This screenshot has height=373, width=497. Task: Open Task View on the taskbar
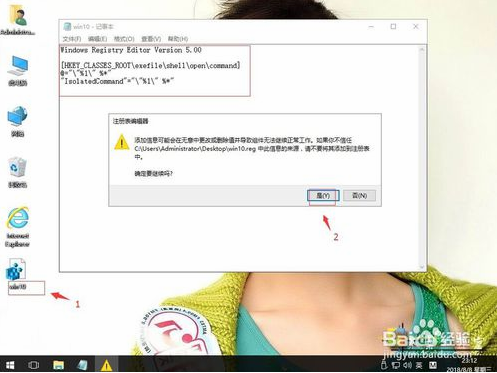[x=34, y=365]
